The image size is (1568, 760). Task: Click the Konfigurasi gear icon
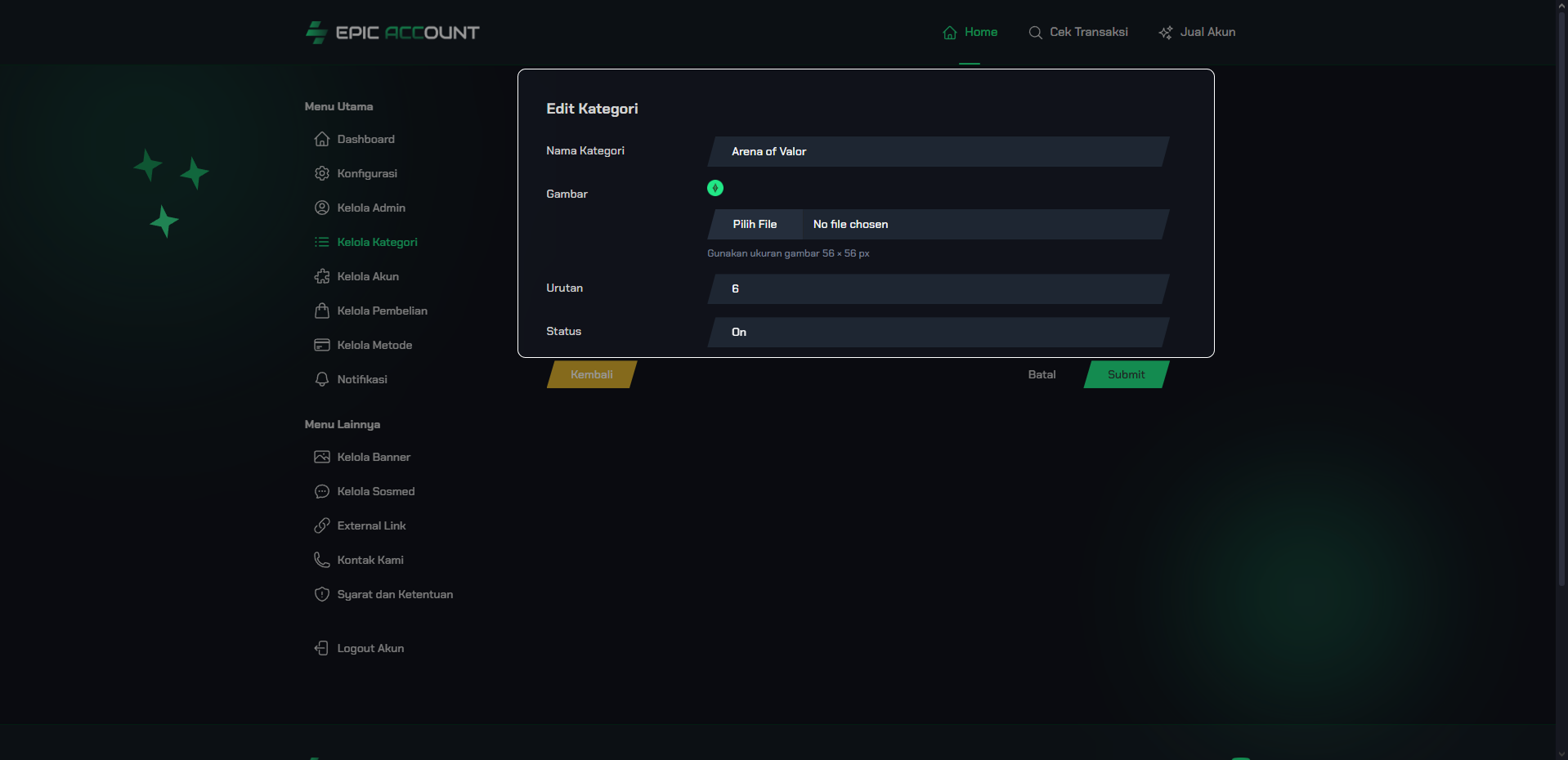coord(322,173)
